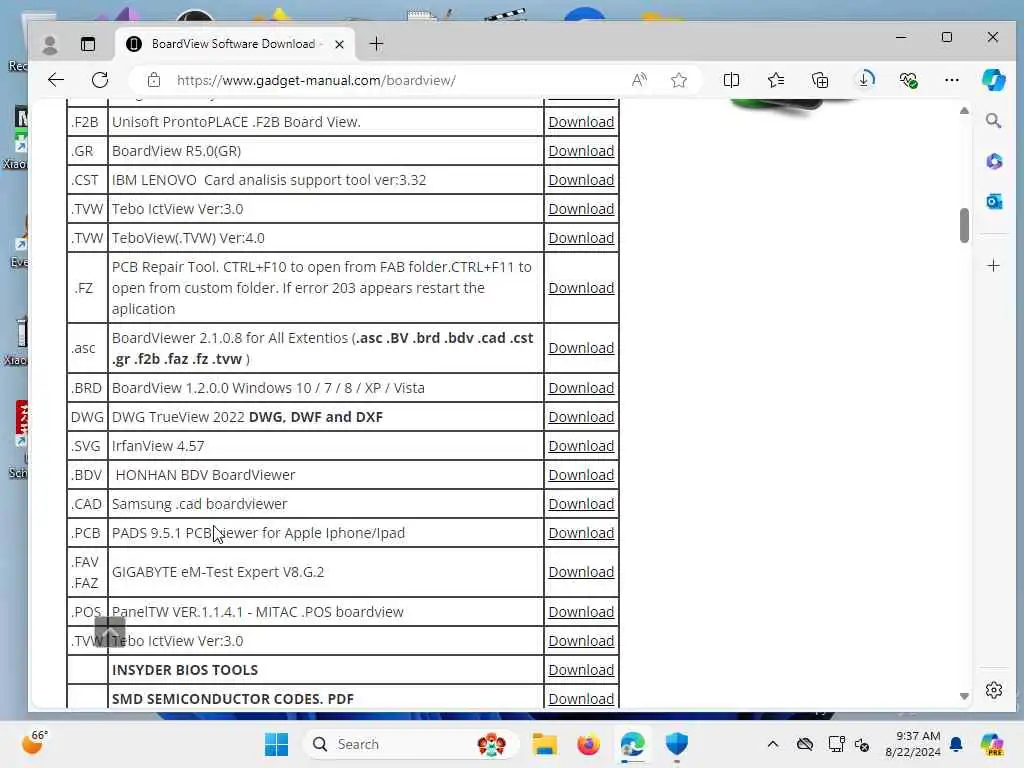Screen dimensions: 1024x768
Task: Open Microsoft Edge taskbar icon
Action: [632, 744]
